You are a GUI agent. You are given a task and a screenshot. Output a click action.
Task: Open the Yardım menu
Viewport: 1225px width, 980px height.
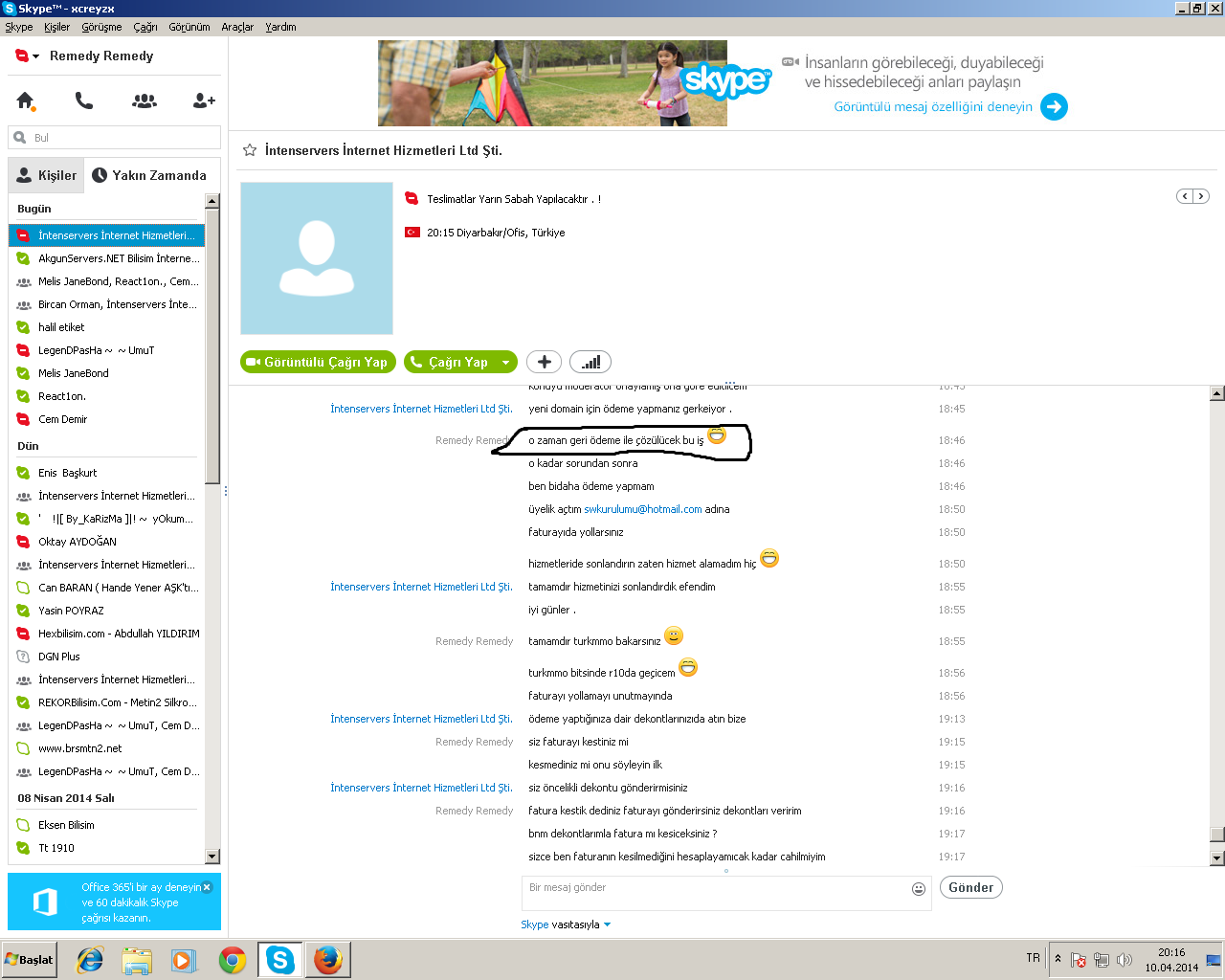click(x=280, y=27)
